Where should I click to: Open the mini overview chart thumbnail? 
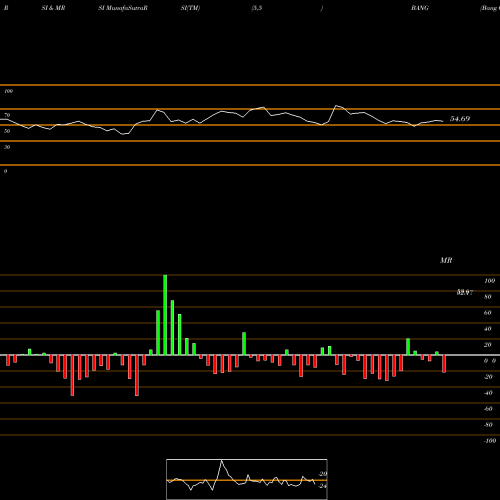247,479
